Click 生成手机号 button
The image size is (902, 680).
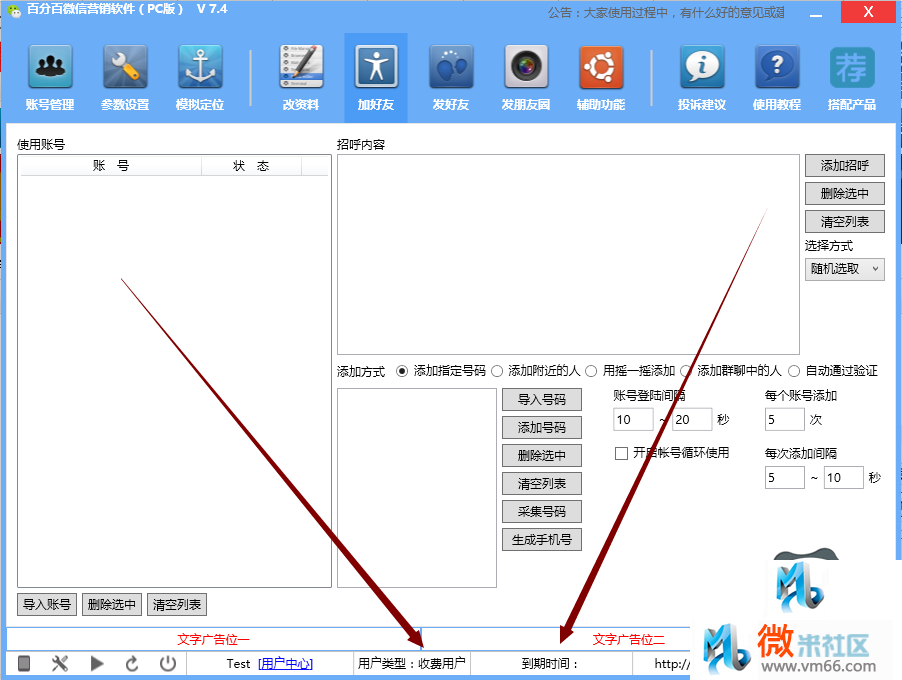click(542, 540)
